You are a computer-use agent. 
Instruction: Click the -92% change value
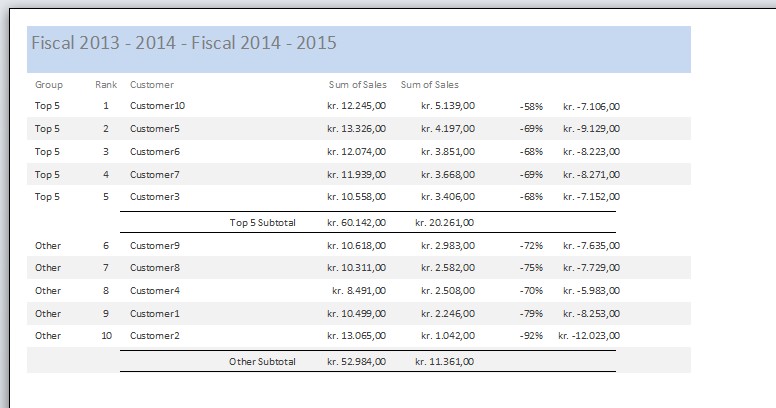(531, 336)
